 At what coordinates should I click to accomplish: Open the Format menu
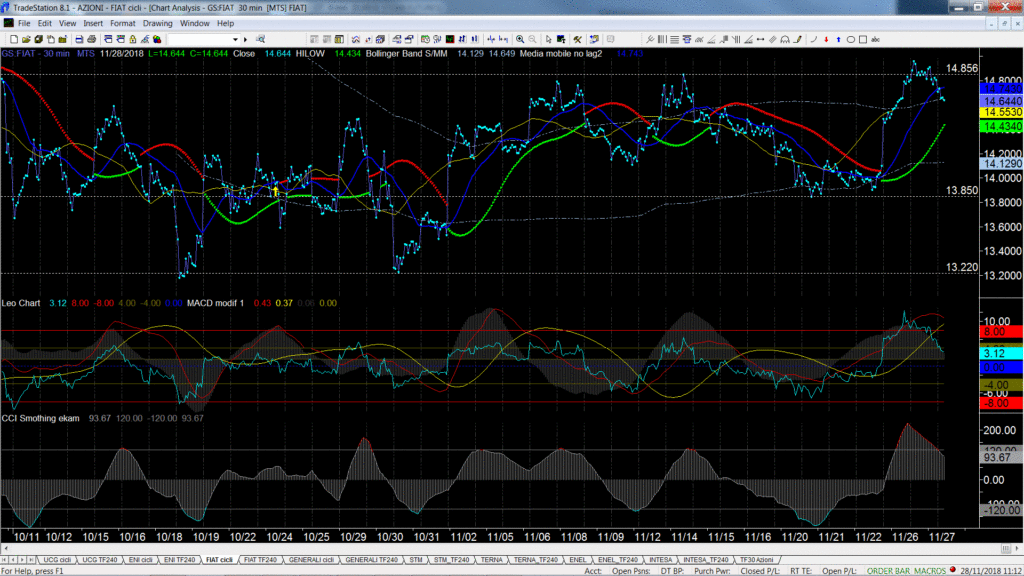point(122,24)
